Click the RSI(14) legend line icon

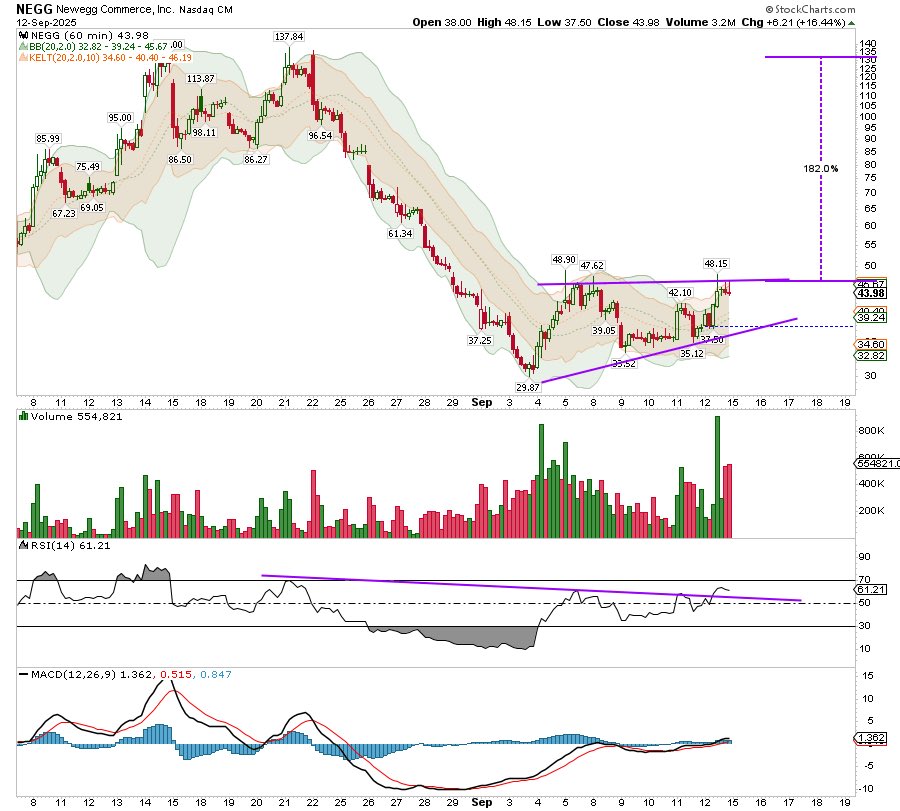(x=24, y=545)
